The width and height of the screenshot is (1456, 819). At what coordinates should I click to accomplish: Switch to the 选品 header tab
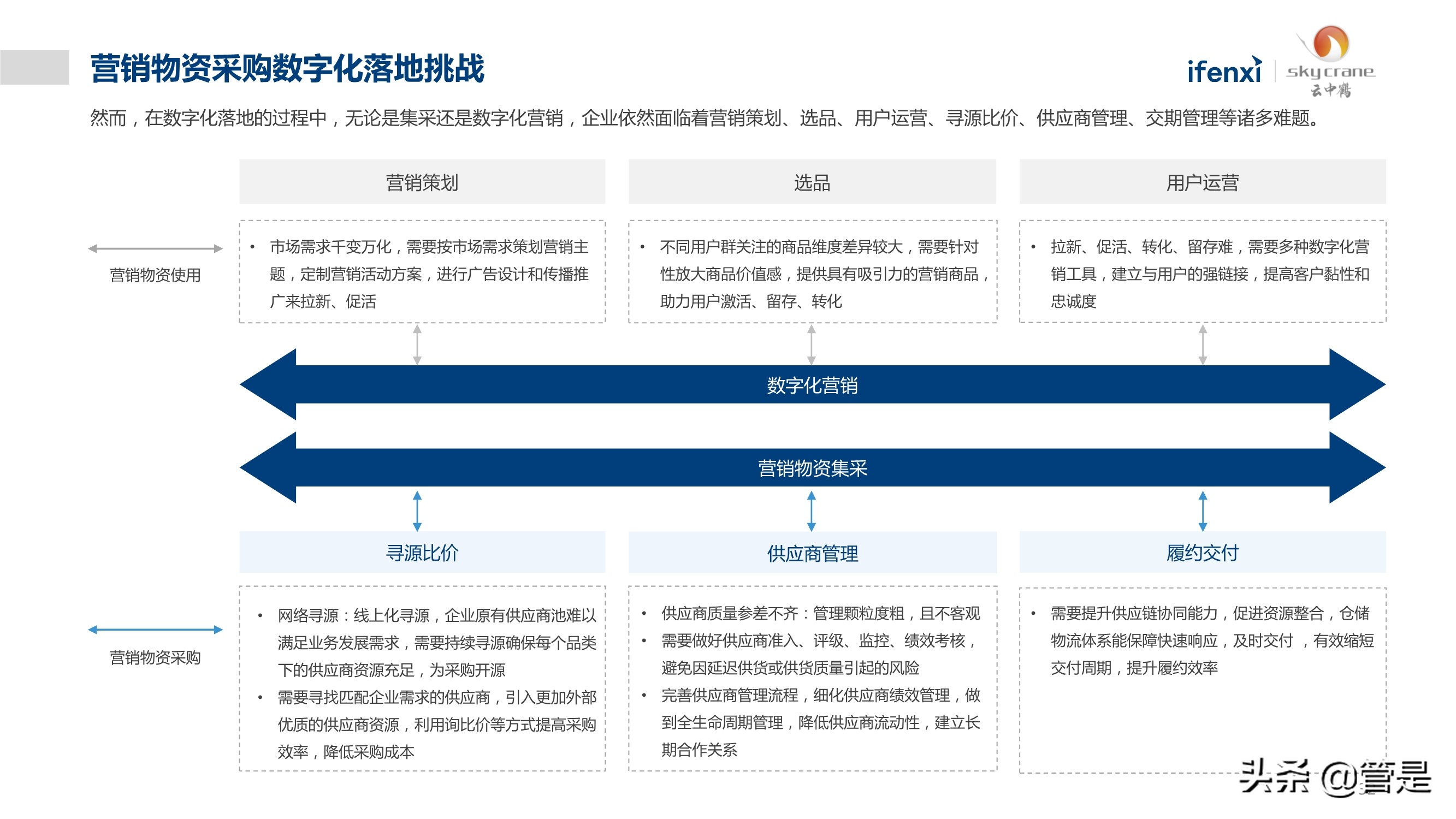tap(812, 181)
